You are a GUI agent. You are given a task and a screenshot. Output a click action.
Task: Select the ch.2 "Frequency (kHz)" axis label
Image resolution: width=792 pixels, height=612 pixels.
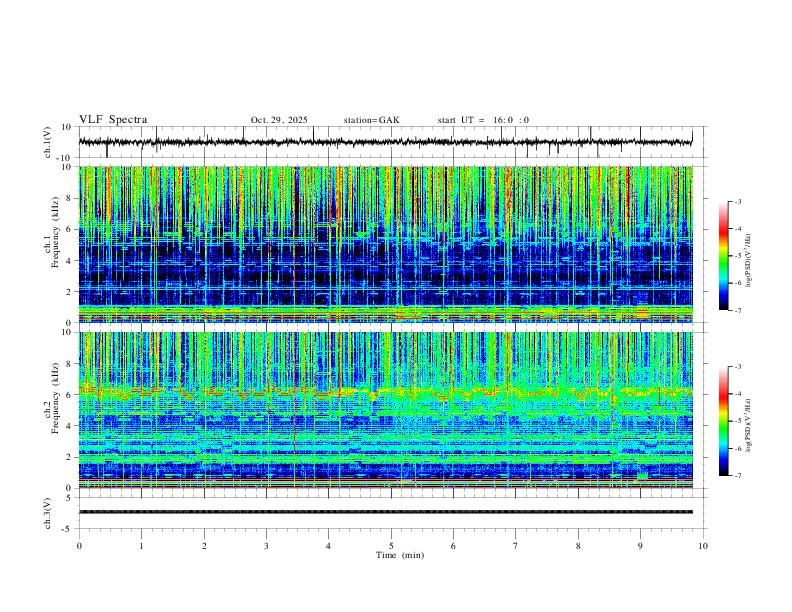pos(55,398)
